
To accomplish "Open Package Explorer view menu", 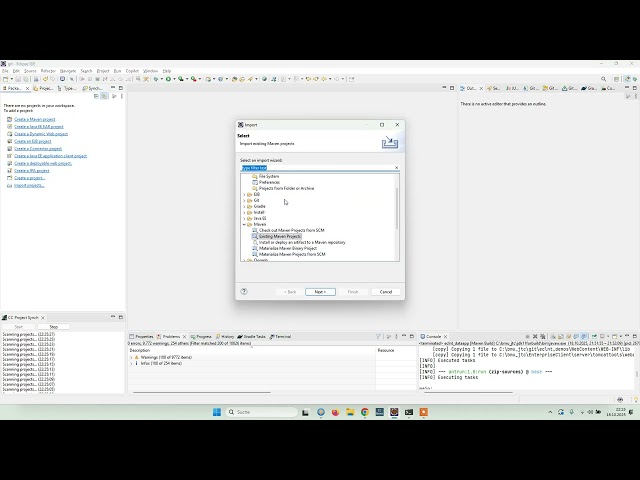I will 122,96.
